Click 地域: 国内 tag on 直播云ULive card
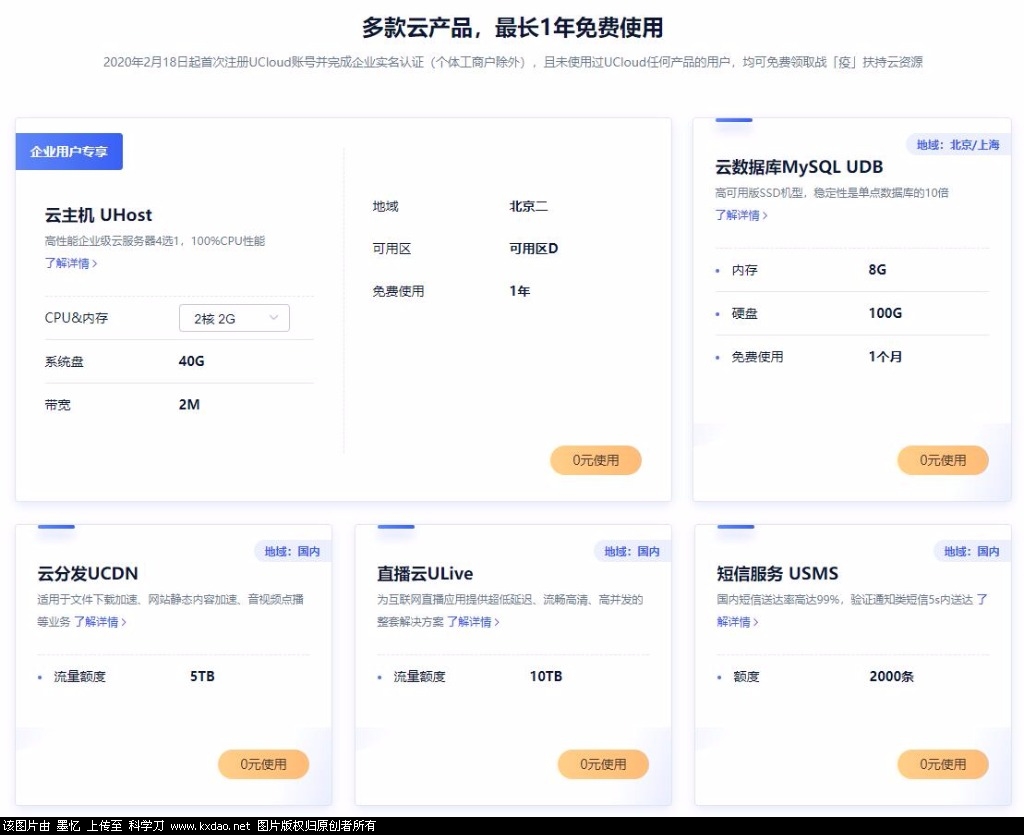This screenshot has width=1024, height=835. coord(632,552)
